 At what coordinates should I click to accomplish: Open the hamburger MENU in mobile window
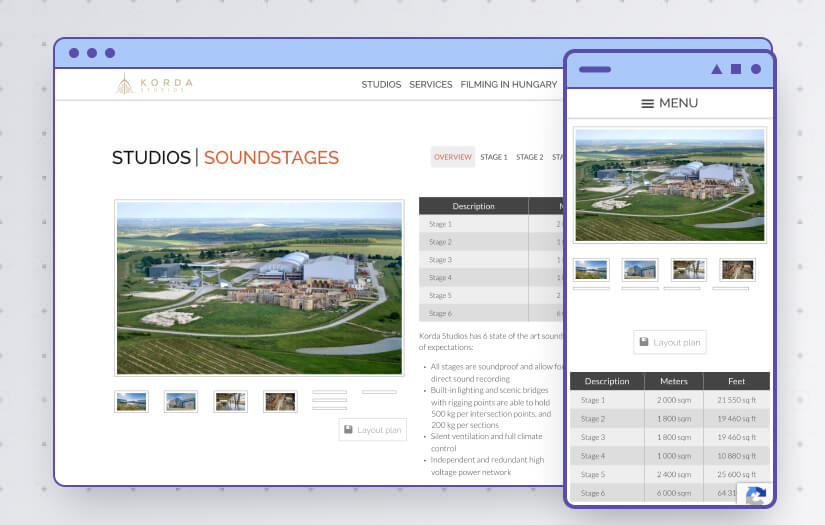669,103
